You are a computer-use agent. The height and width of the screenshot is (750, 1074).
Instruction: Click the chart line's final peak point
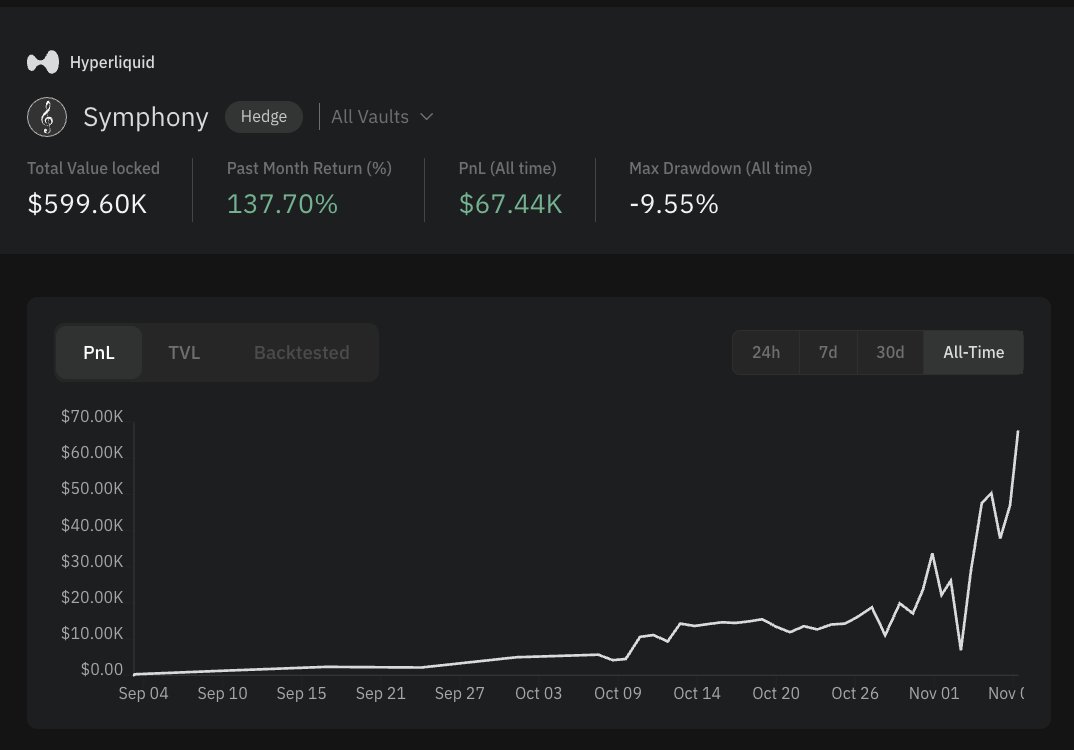[1017, 432]
